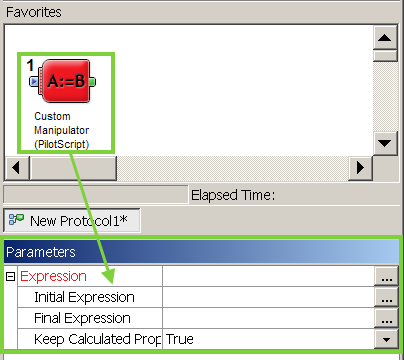Open the Final Expression ellipsis button
The image size is (404, 360).
coord(386,318)
